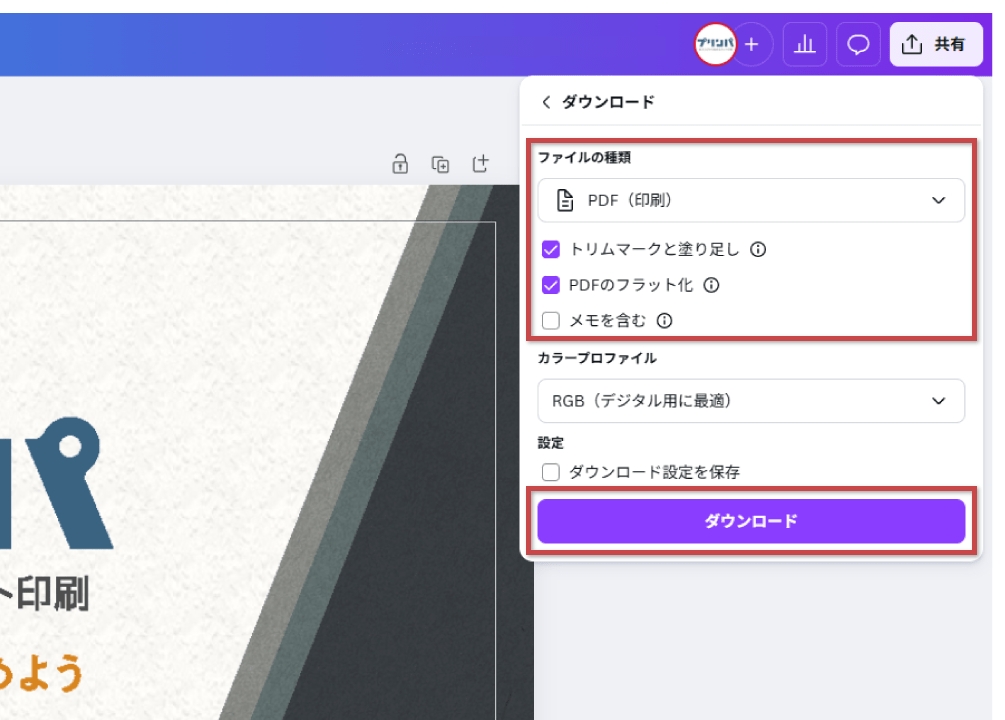Click the profile avatar in top bar
Image resolution: width=1005 pixels, height=720 pixels.
715,45
